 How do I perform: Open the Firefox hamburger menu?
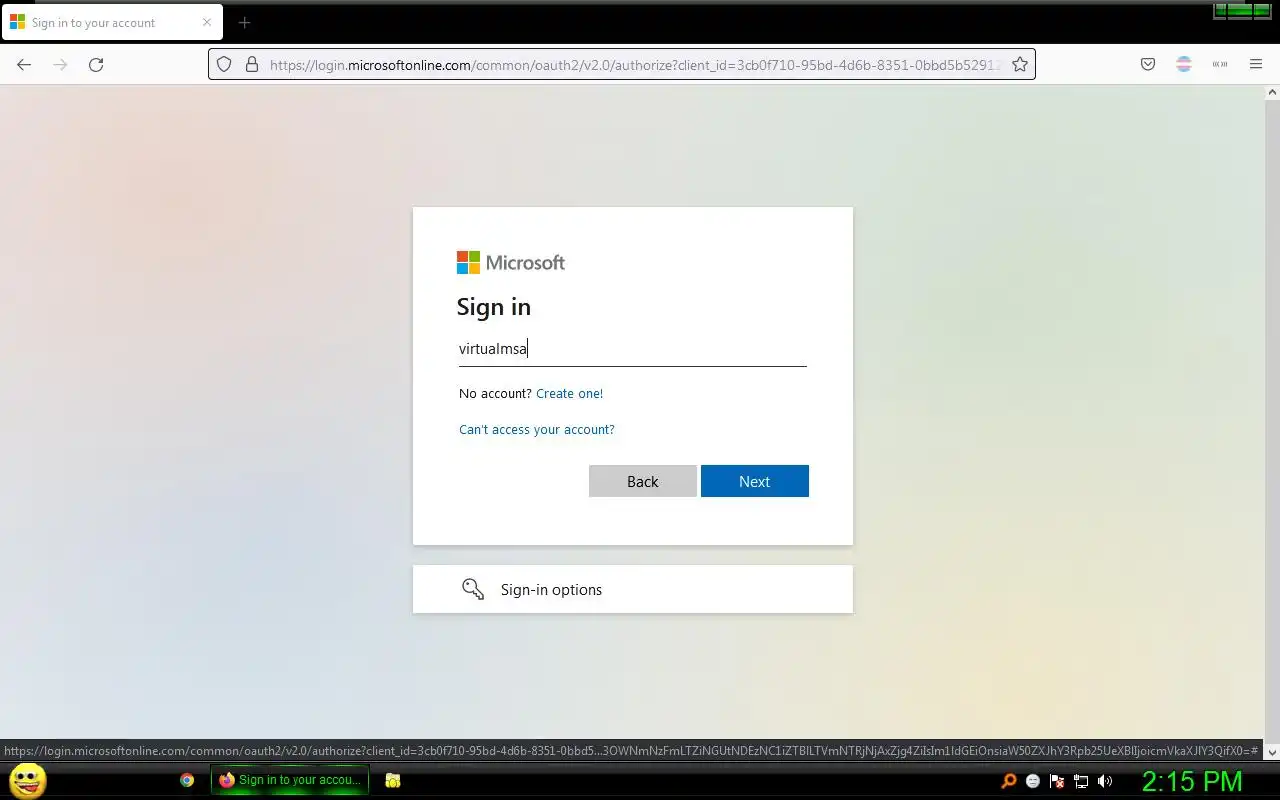(x=1256, y=64)
